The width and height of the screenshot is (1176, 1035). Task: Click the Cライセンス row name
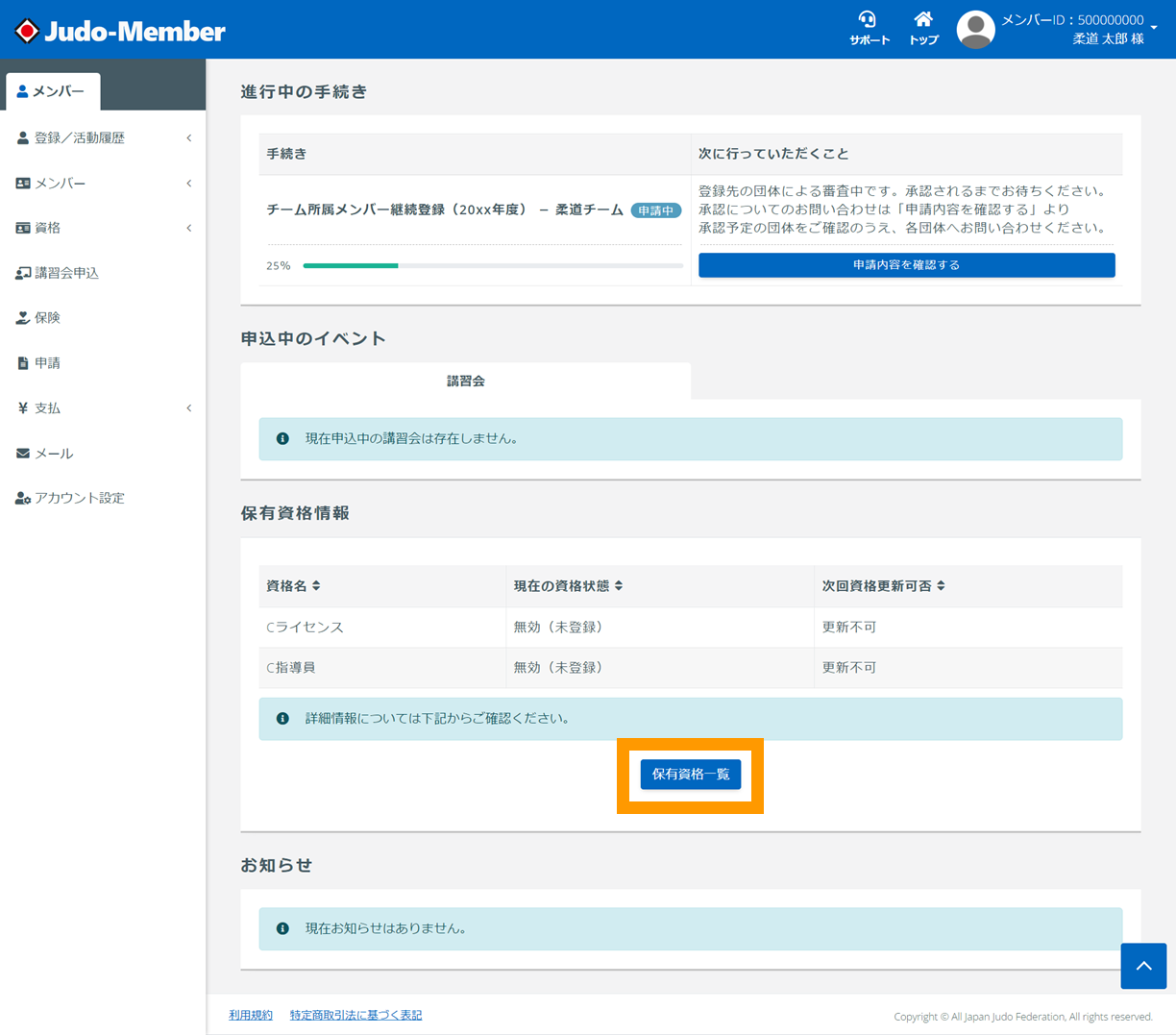(305, 628)
